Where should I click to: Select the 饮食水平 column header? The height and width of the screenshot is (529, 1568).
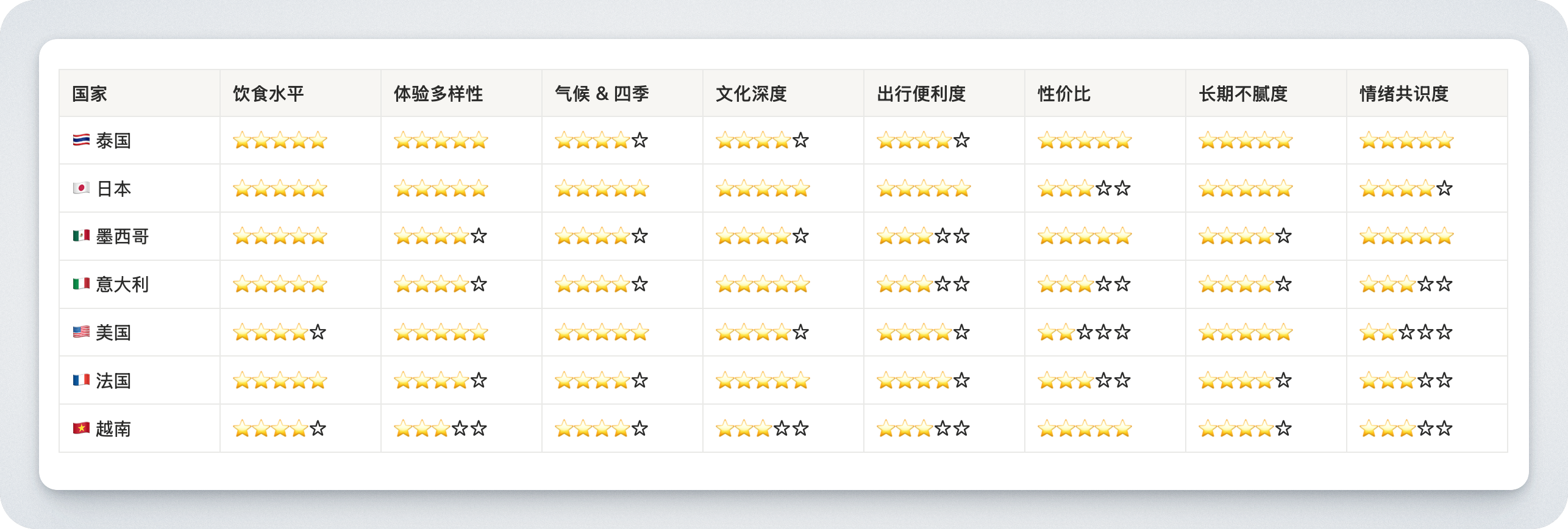pos(268,94)
